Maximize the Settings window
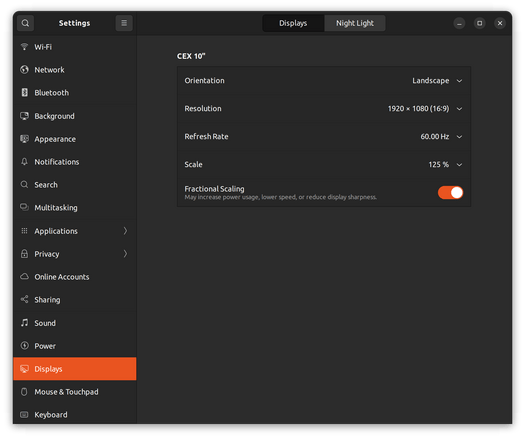The height and width of the screenshot is (438, 525). 479,23
